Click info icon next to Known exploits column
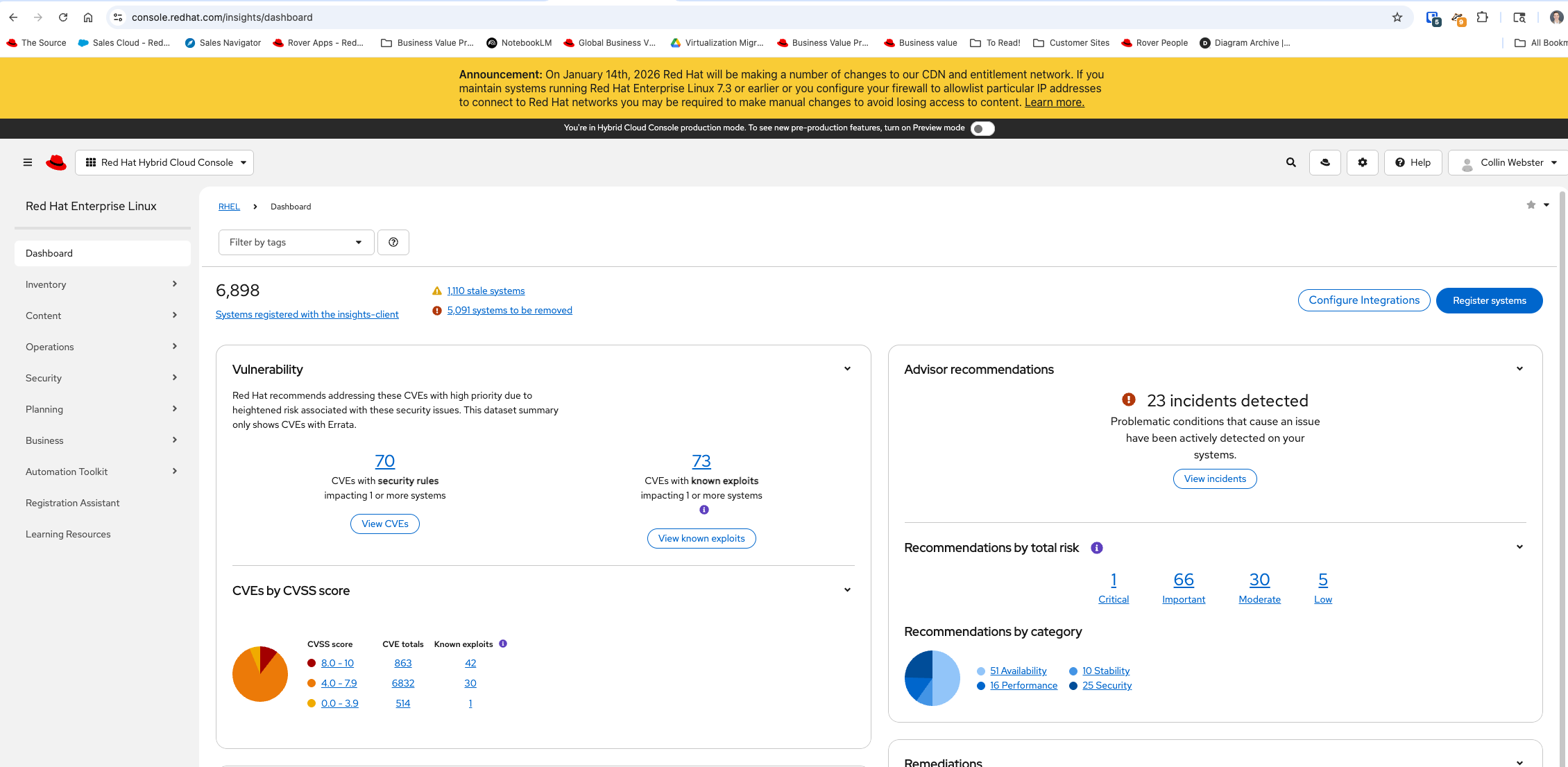The height and width of the screenshot is (767, 1568). pos(503,644)
